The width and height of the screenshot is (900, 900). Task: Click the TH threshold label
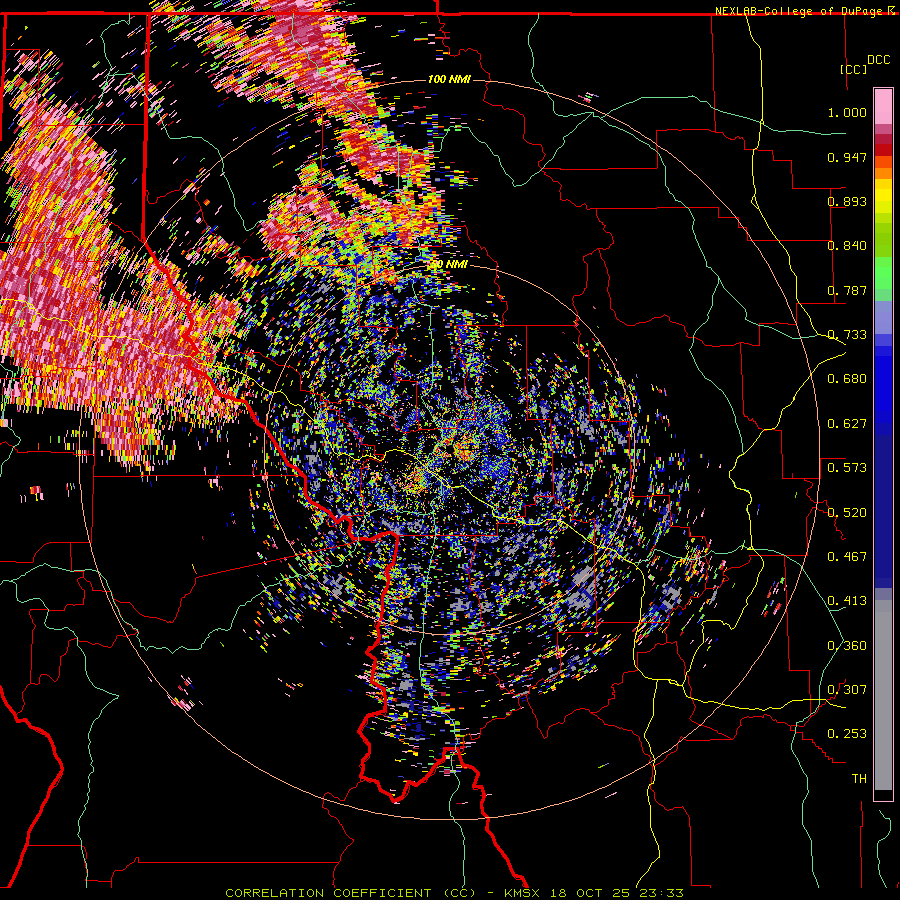click(859, 779)
